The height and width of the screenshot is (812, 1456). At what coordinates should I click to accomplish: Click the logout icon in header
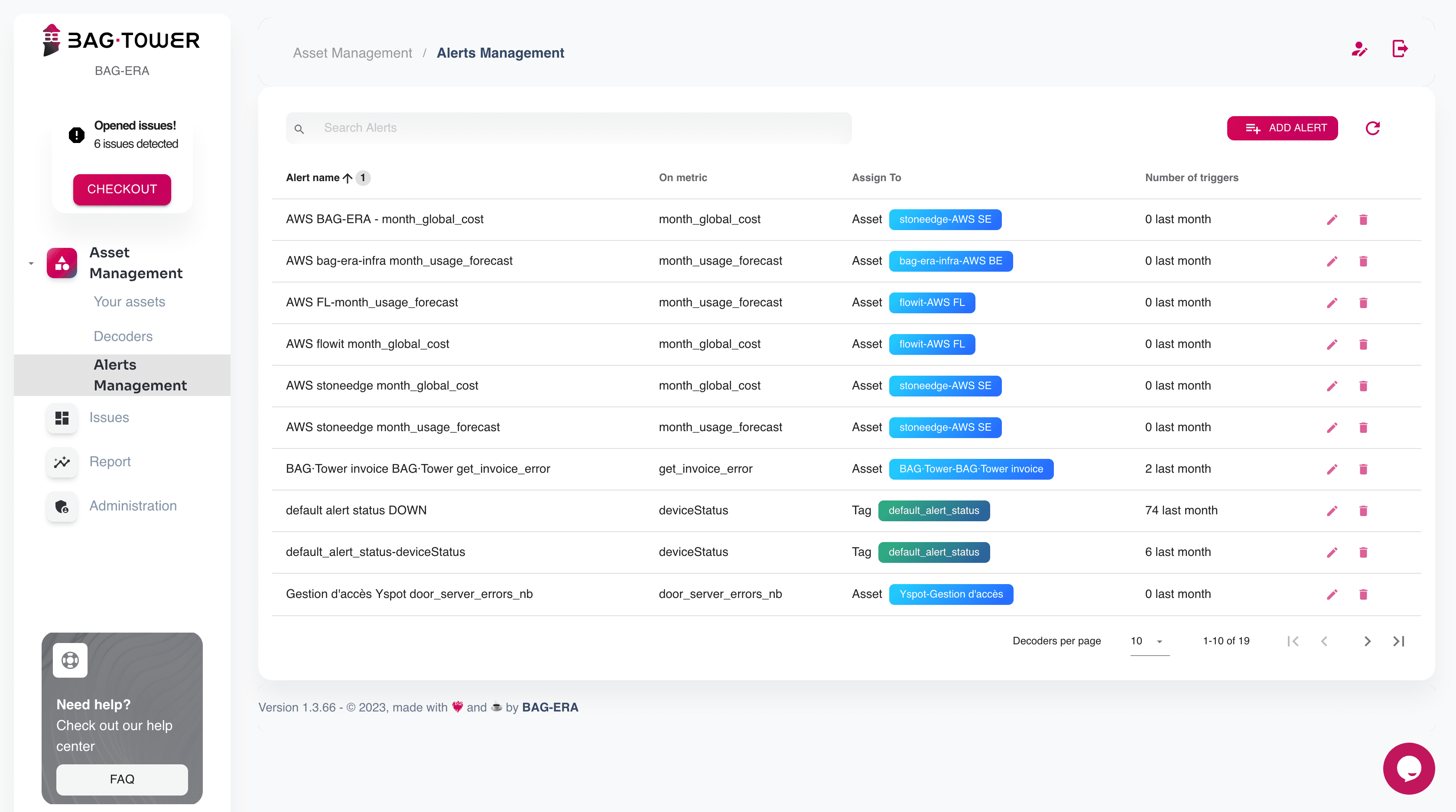coord(1400,49)
